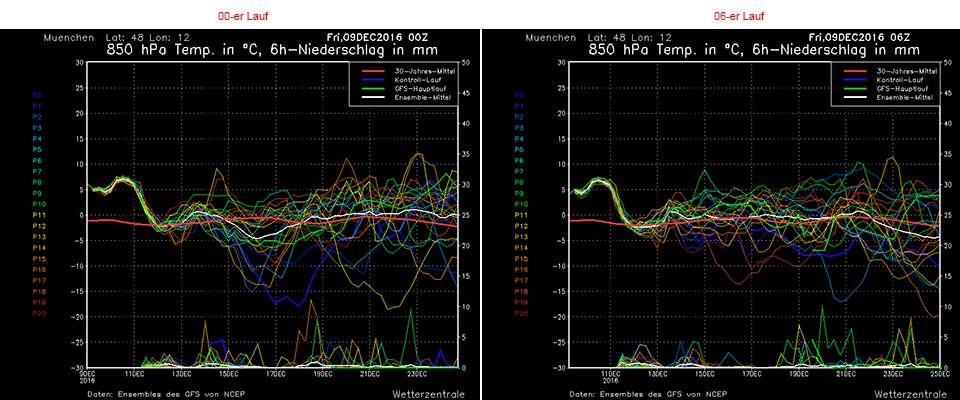Click member label P20 beside the 06Z chart
The image size is (960, 400).
[x=519, y=313]
